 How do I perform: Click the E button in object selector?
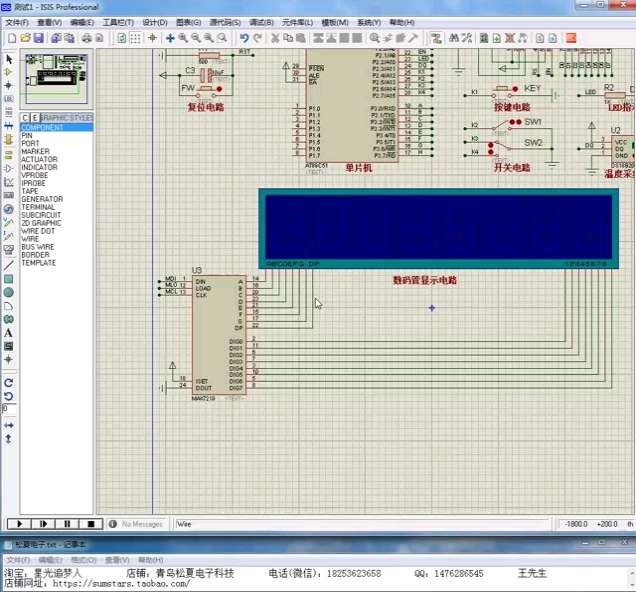[35, 118]
